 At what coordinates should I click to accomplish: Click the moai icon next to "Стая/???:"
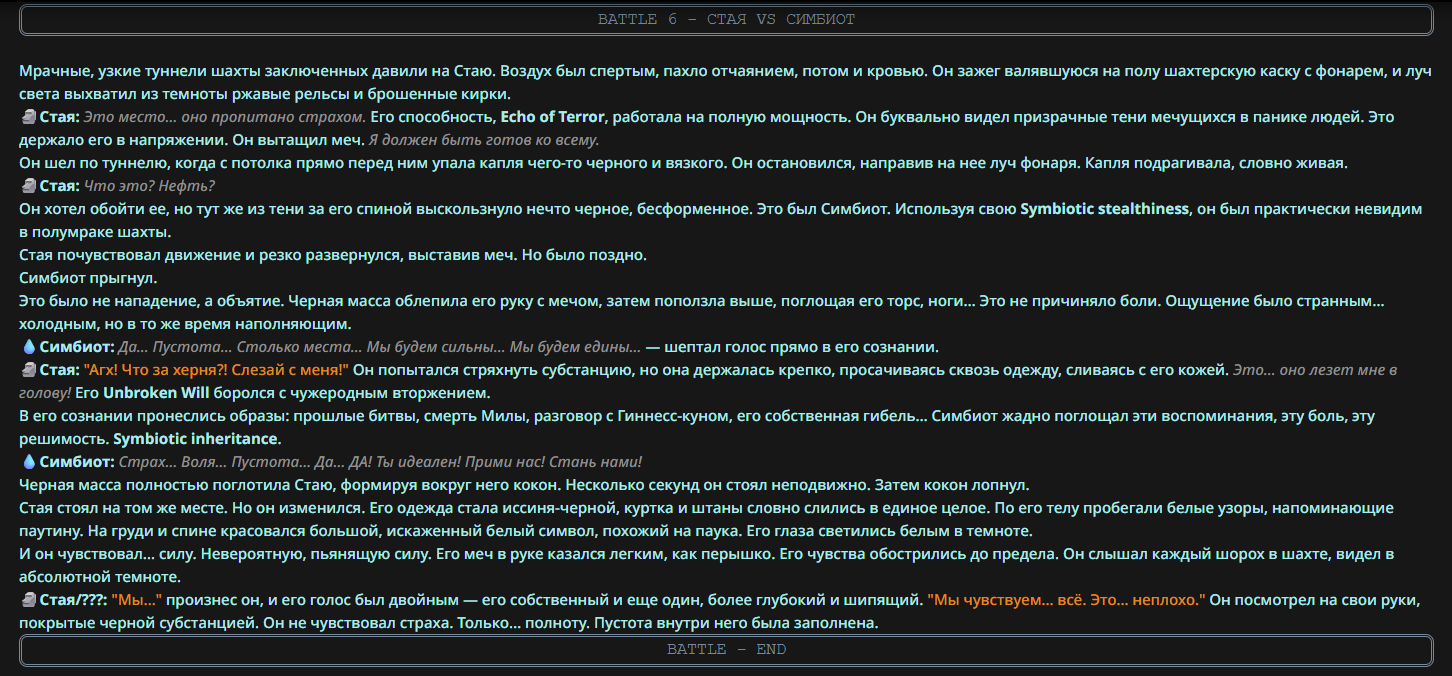(28, 601)
